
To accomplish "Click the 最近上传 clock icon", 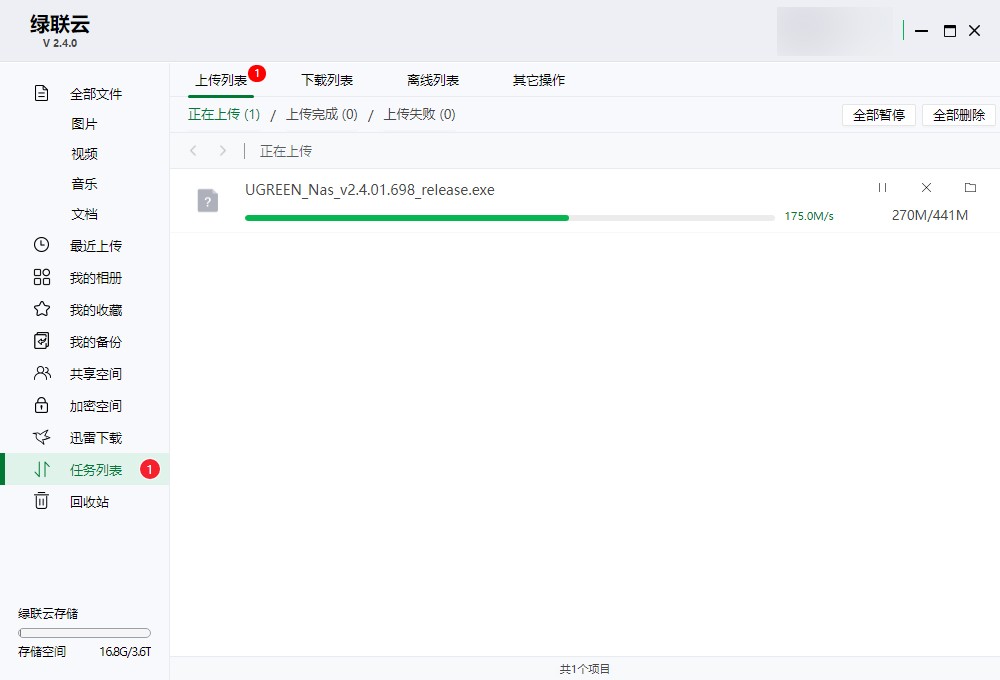I will [x=41, y=245].
